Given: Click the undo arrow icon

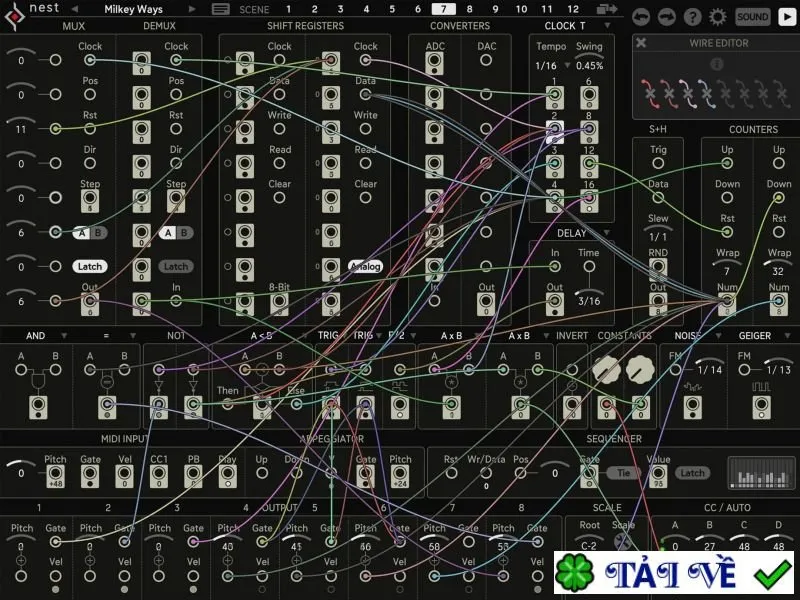Looking at the screenshot, I should point(641,17).
